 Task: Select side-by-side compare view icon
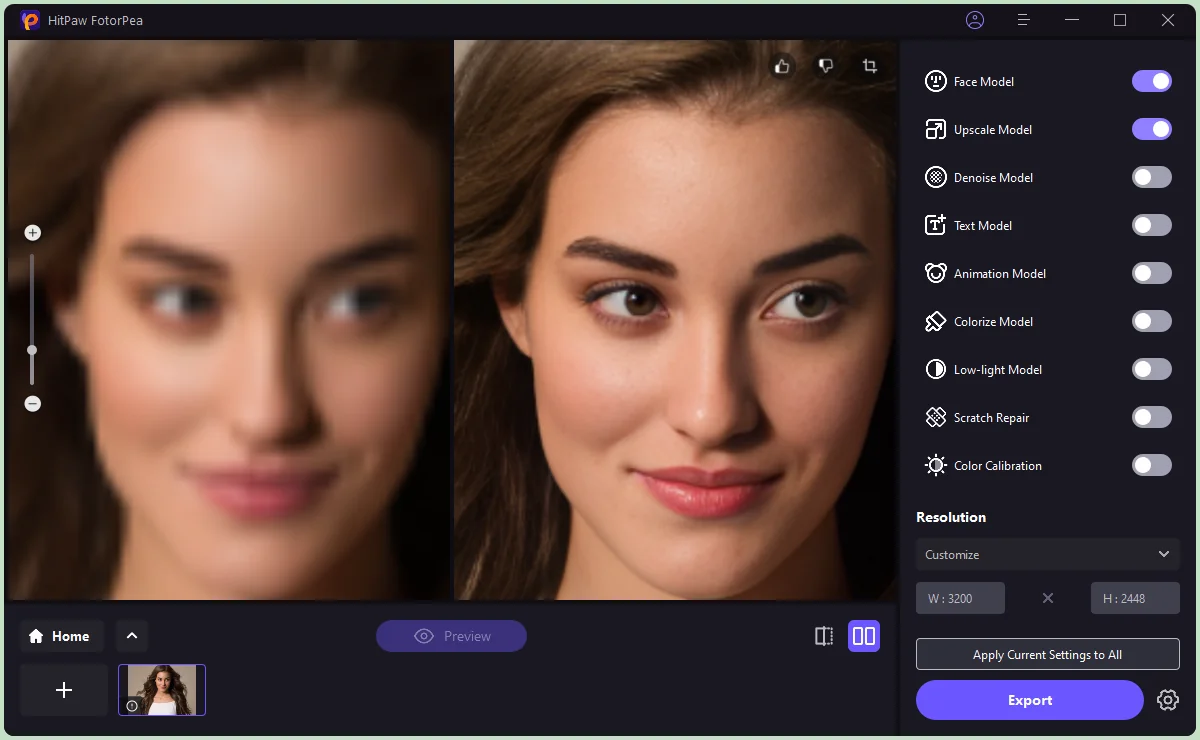pyautogui.click(x=864, y=636)
